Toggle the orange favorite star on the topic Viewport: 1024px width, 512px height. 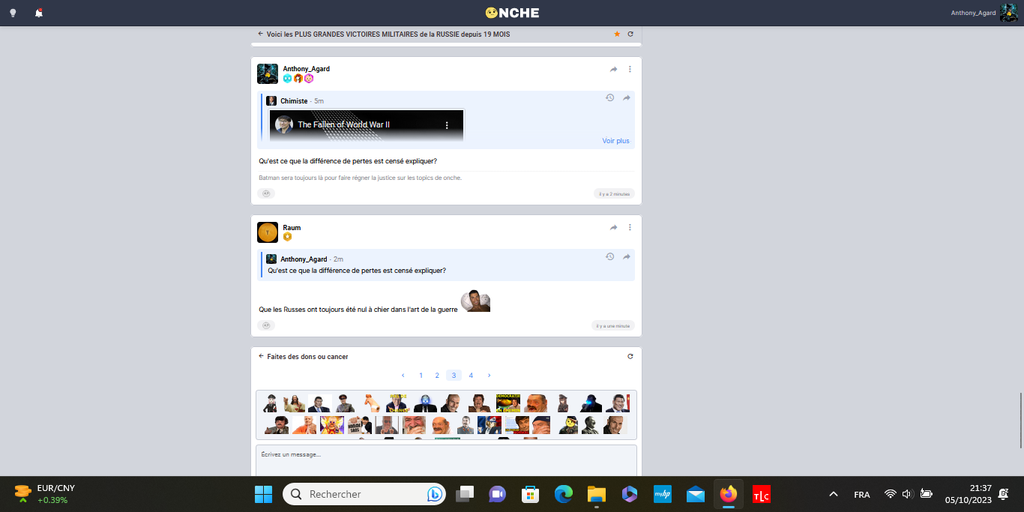click(617, 34)
